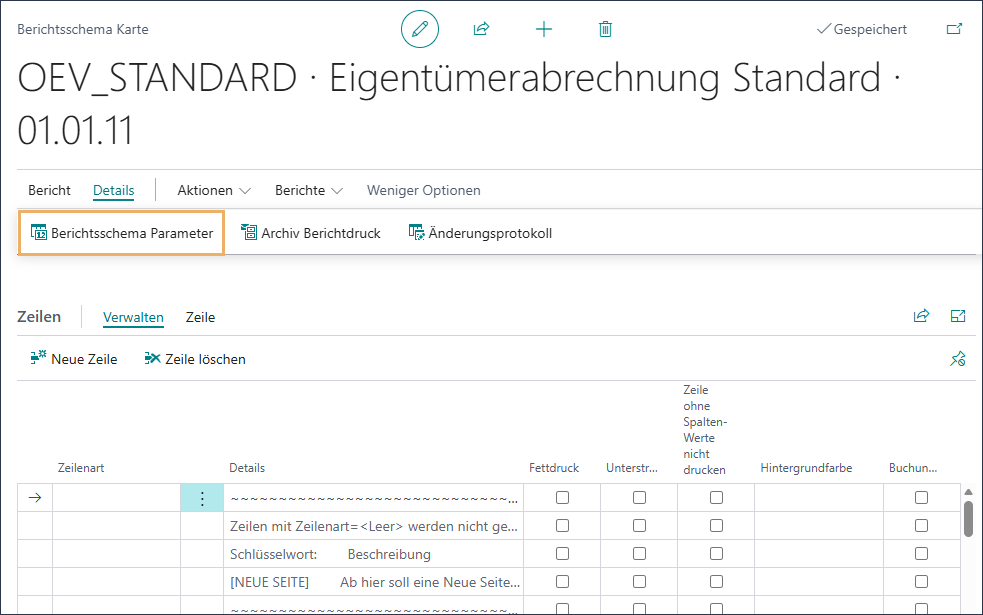Check Buchun… checkbox in NEUE SEITE row
983x615 pixels.
pyautogui.click(x=921, y=582)
